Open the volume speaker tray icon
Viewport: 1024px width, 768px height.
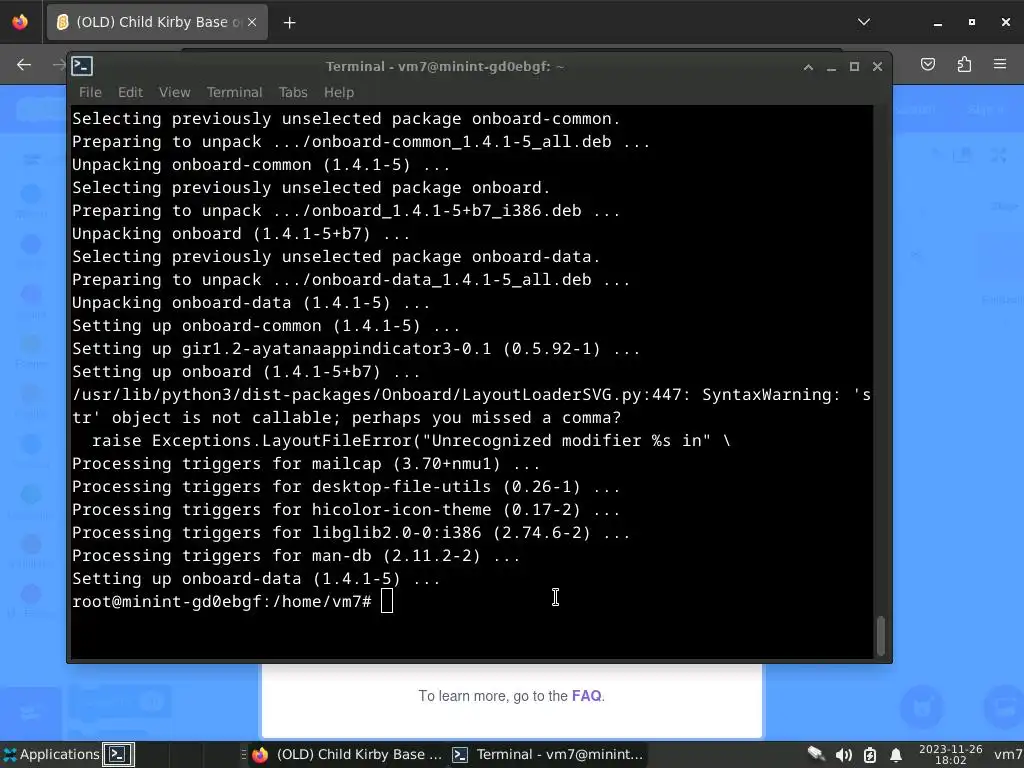coord(843,755)
